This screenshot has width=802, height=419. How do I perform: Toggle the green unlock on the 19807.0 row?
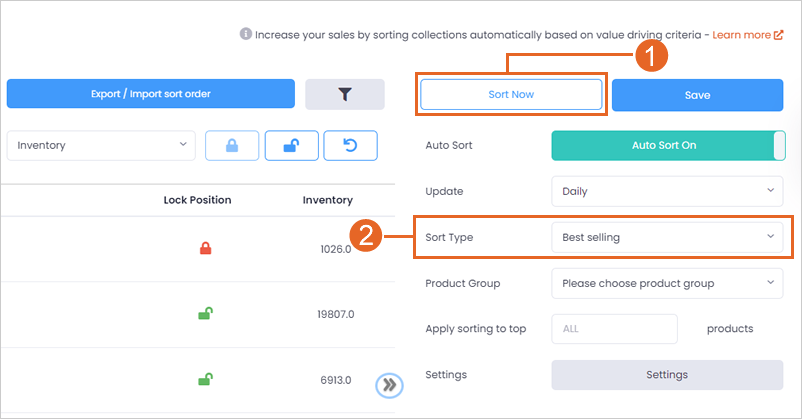[x=206, y=314]
